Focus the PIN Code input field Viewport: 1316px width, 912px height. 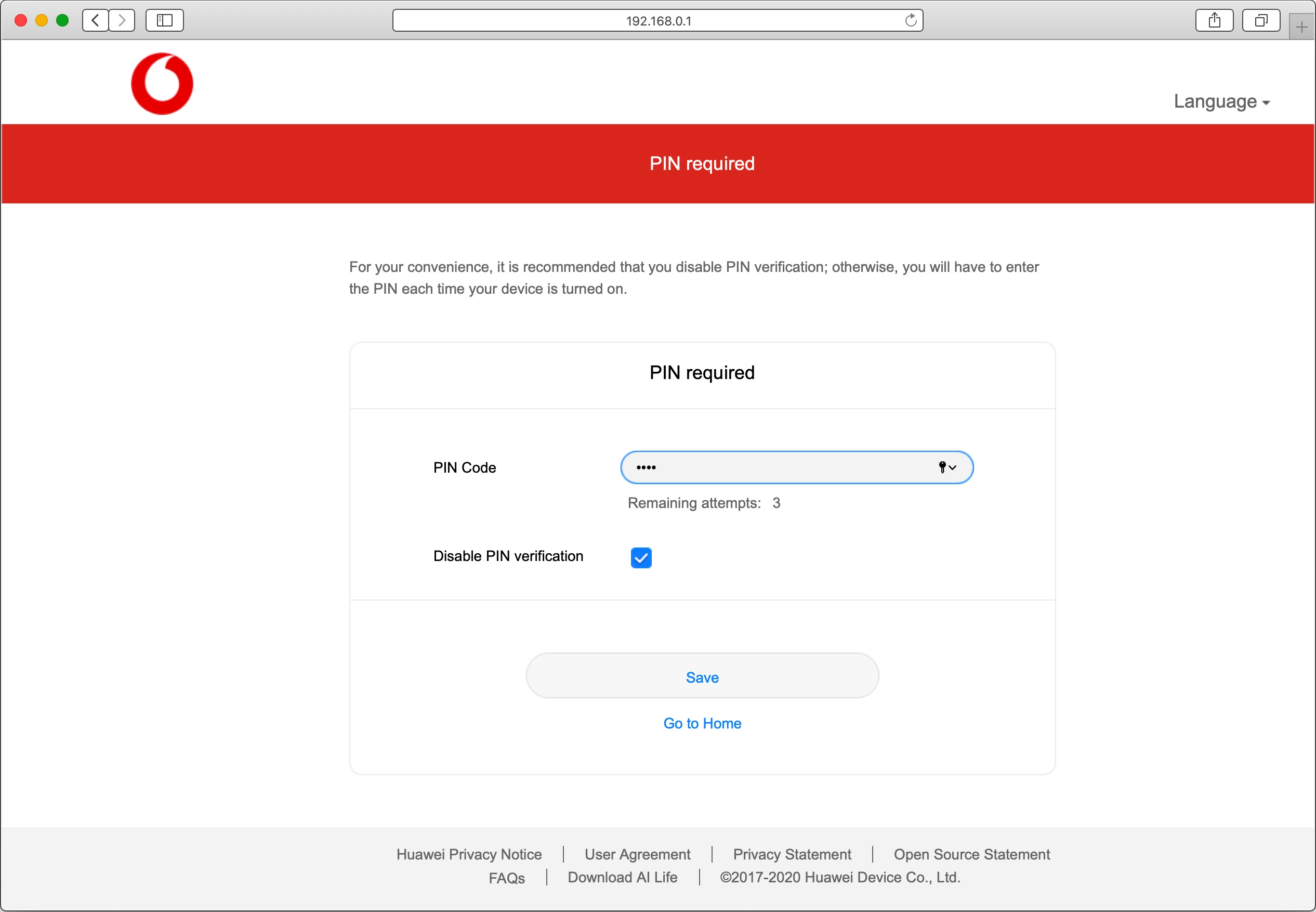[x=777, y=467]
